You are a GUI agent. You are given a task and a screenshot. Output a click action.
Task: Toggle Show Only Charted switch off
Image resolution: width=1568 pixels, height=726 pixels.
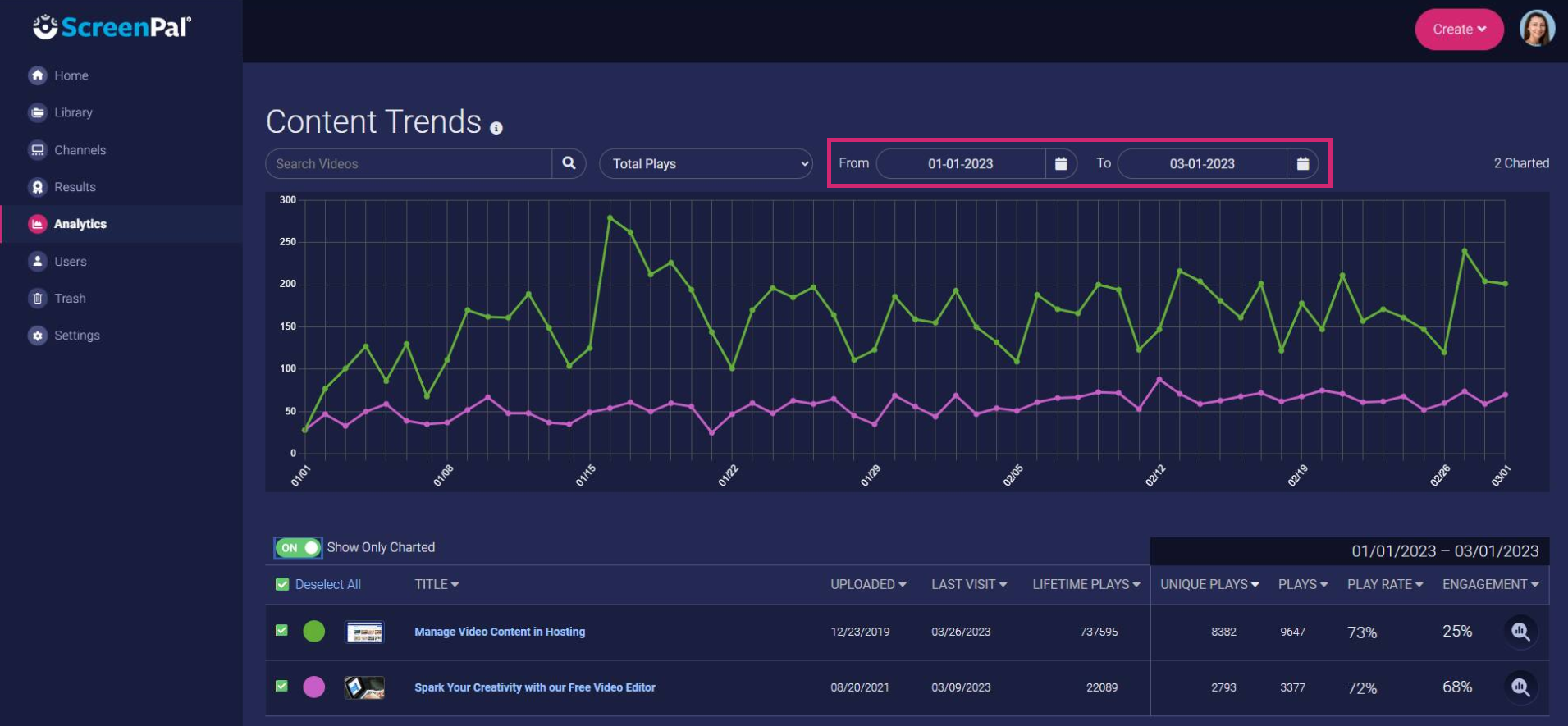[298, 547]
